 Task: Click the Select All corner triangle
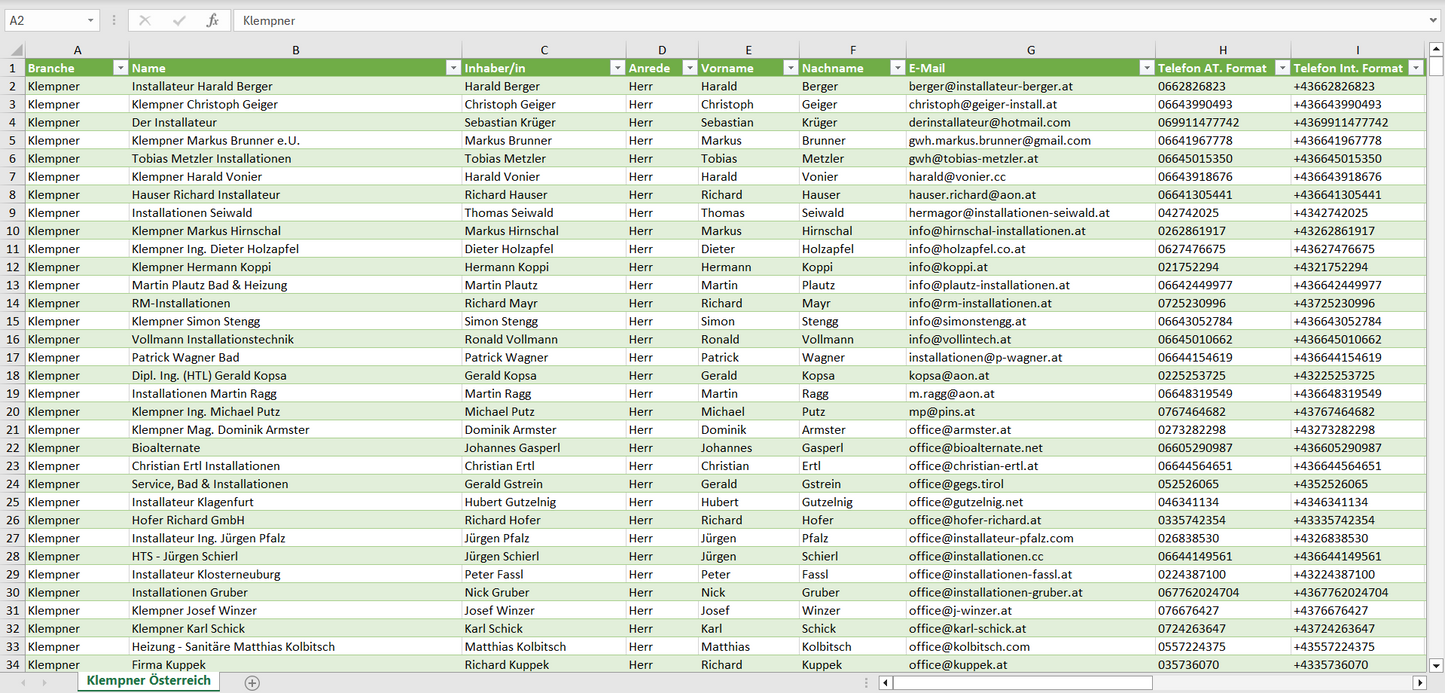tap(15, 50)
